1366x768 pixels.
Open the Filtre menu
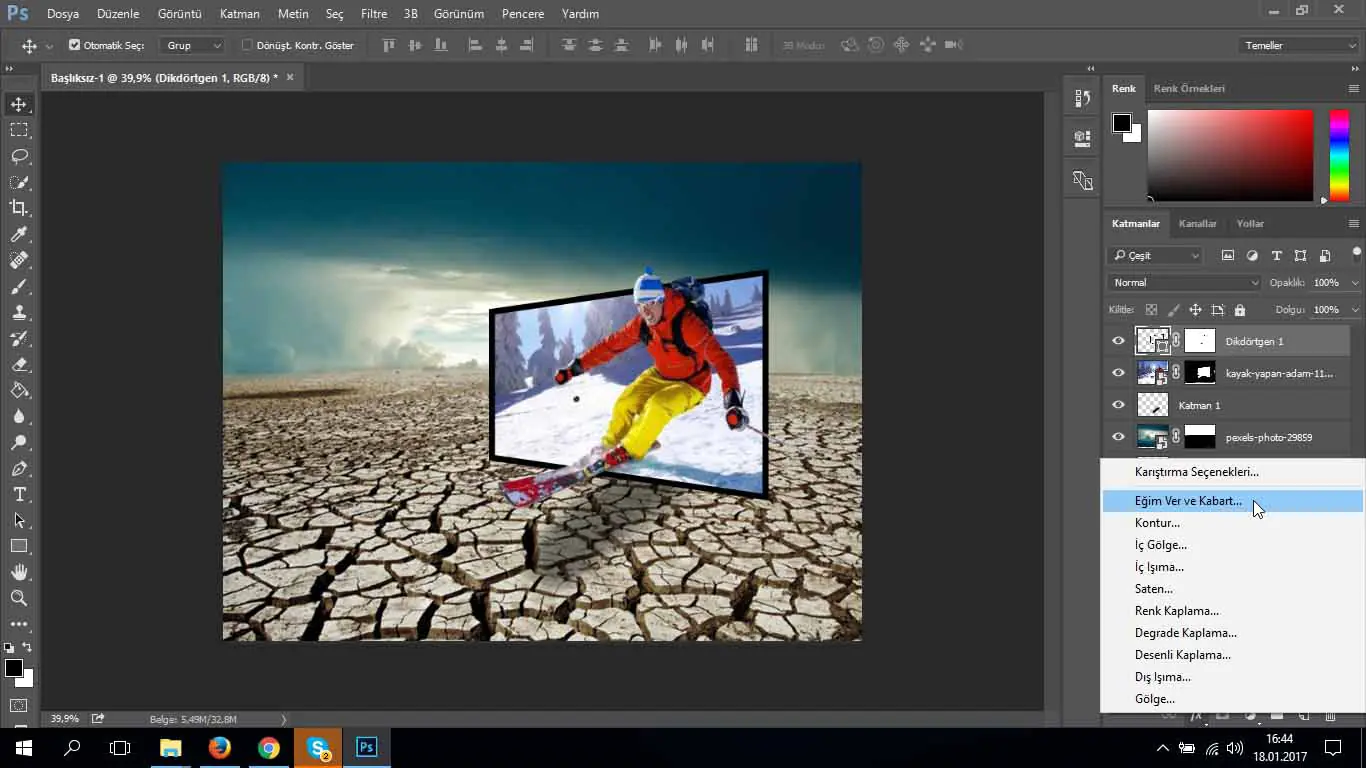click(373, 14)
